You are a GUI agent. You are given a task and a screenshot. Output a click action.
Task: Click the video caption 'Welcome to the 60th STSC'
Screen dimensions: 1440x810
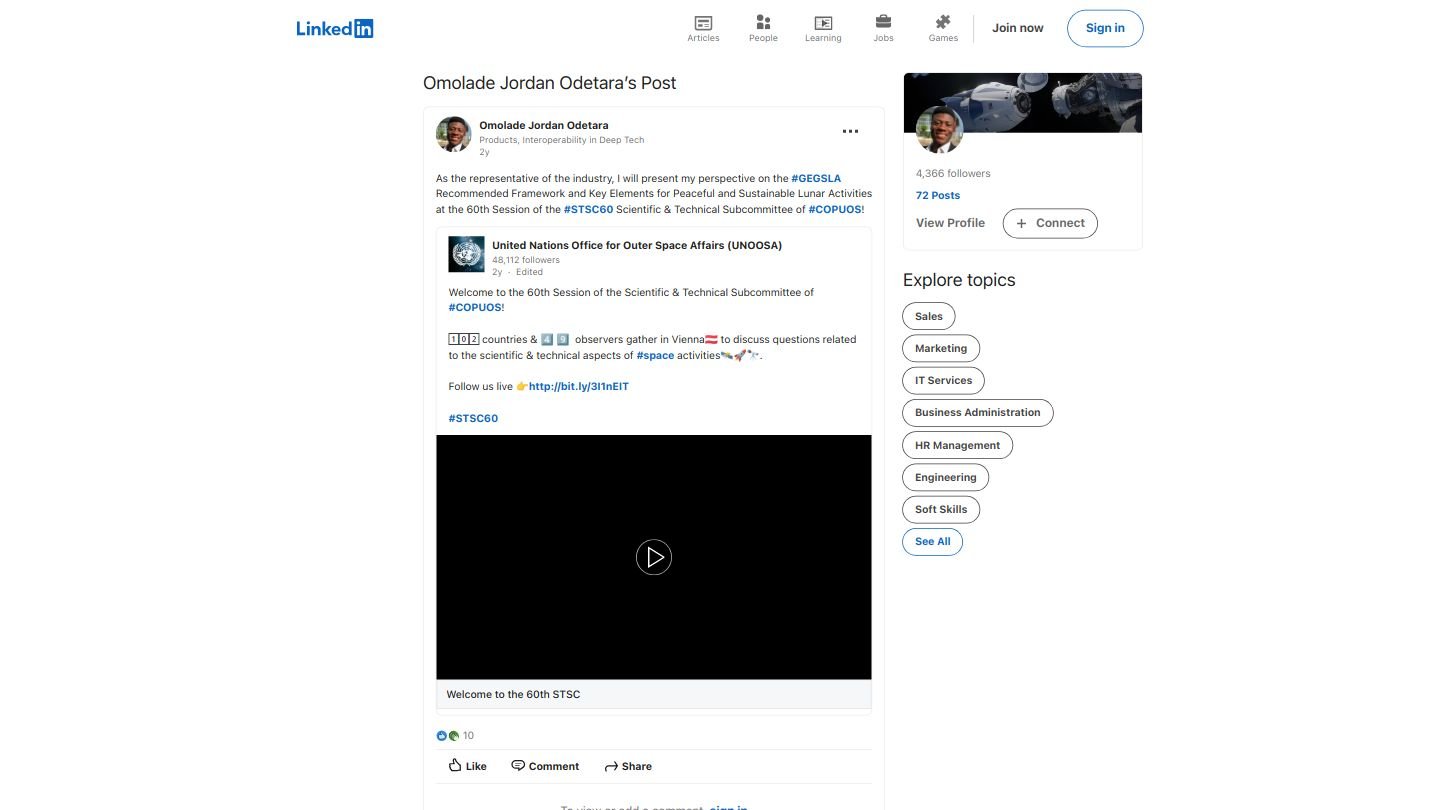[513, 694]
